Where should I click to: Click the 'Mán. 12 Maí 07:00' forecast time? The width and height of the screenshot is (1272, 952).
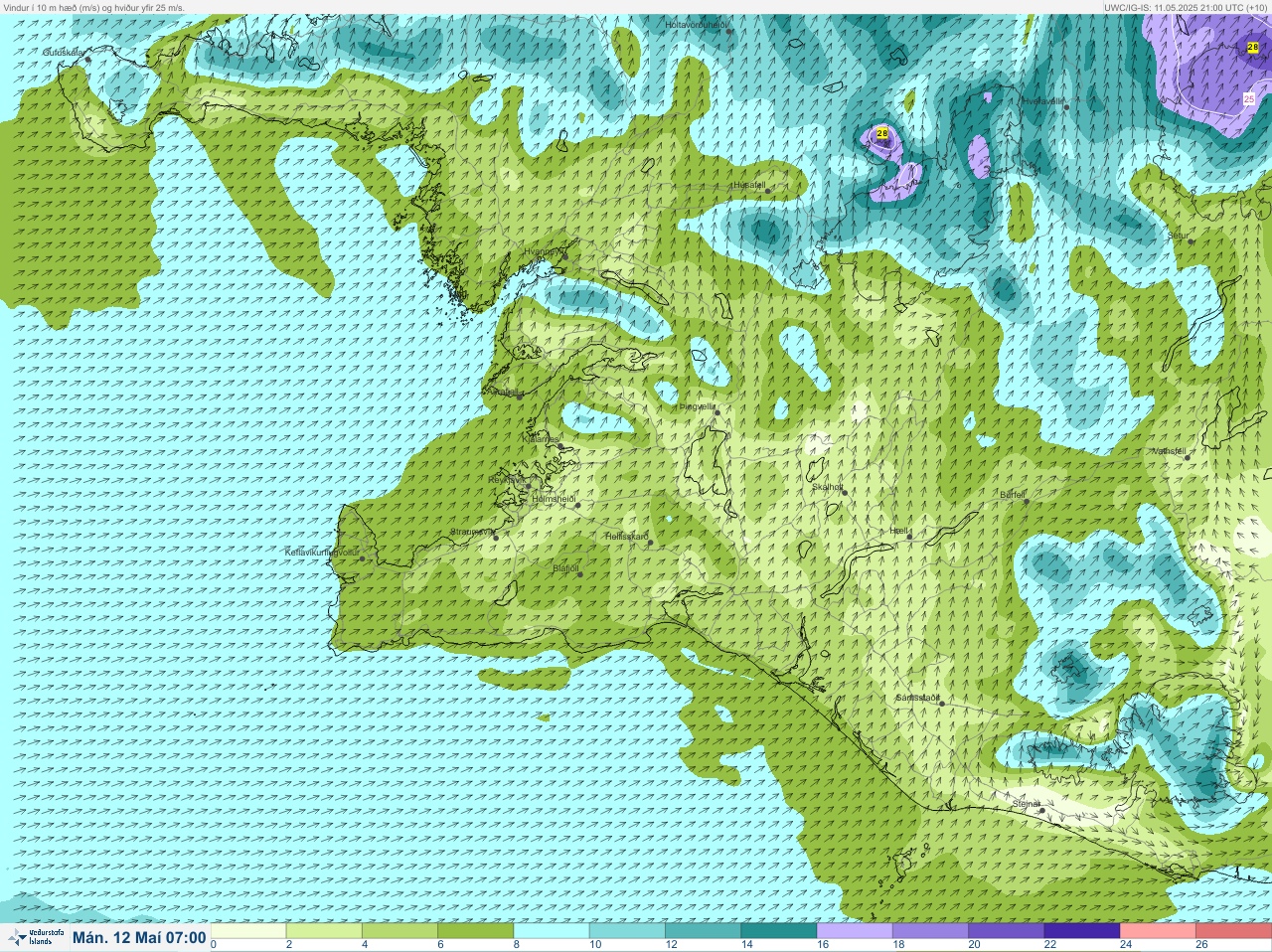click(139, 938)
